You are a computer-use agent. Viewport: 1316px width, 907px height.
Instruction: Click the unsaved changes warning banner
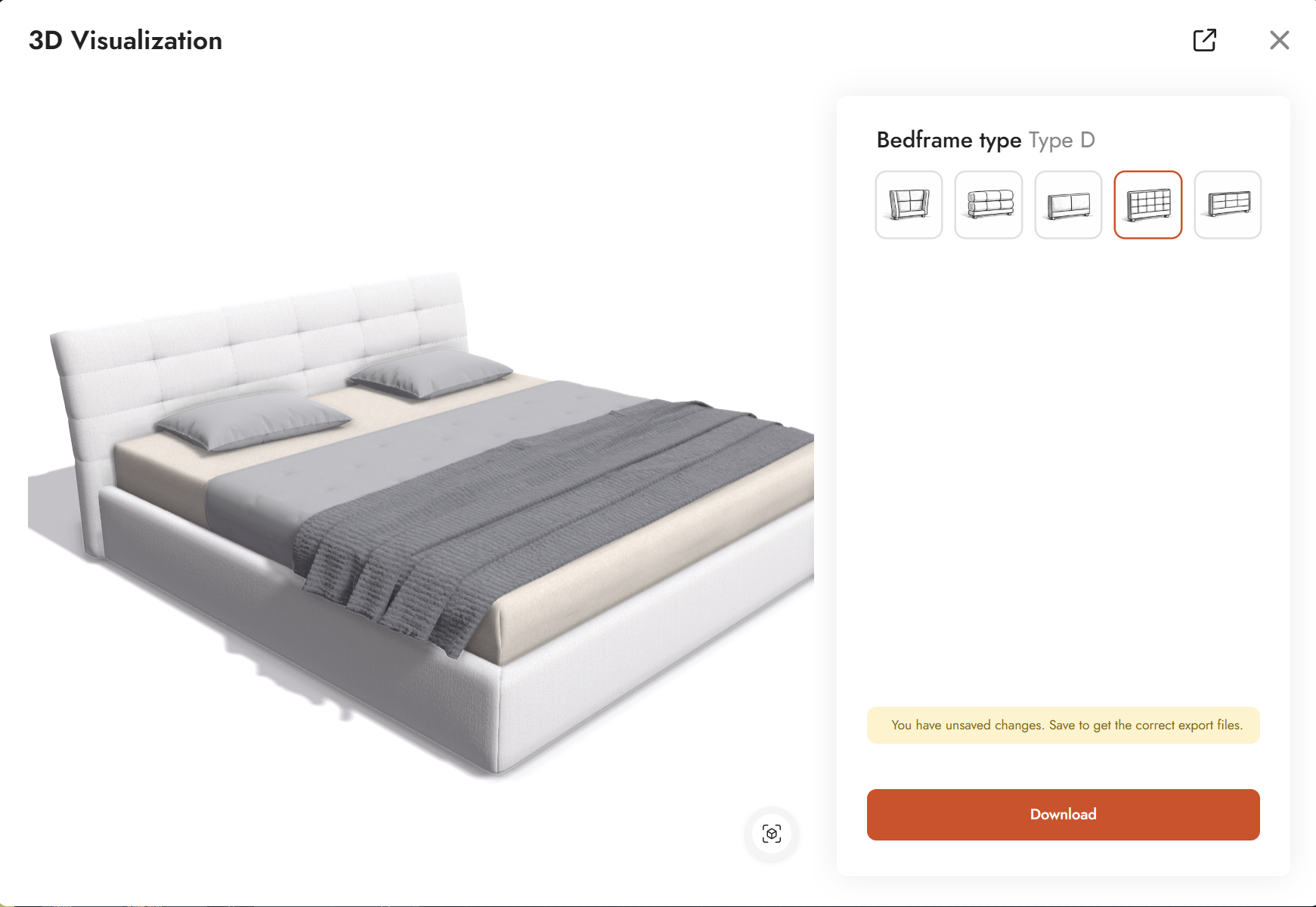coord(1063,726)
